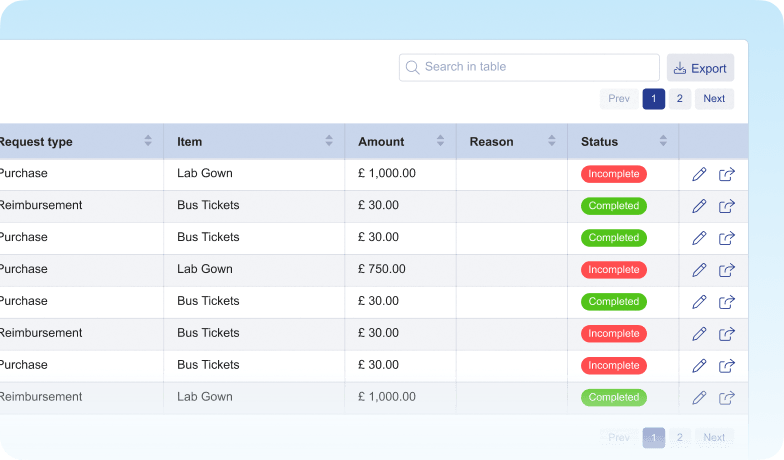
Task: Select Lab Gown in the Reimbursement row
Action: pos(204,397)
